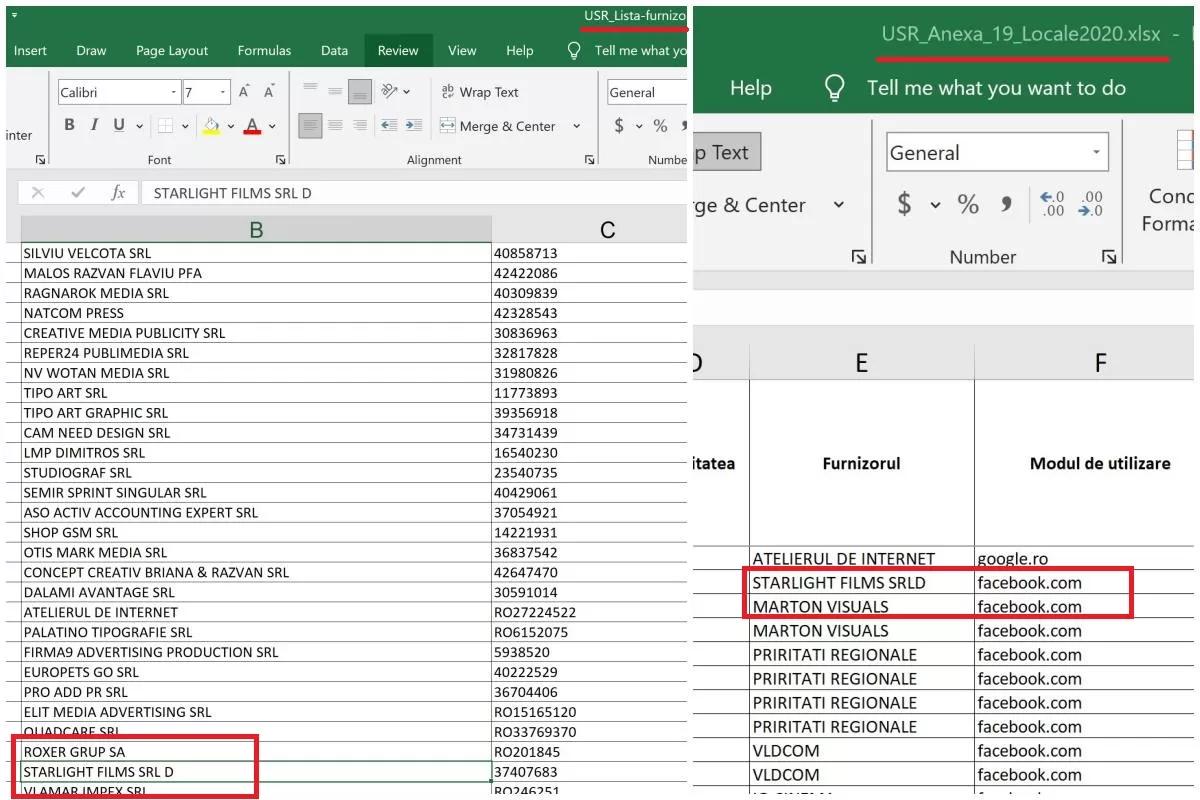This screenshot has width=1200, height=800.
Task: Click Merge & Center in left window
Action: [498, 126]
